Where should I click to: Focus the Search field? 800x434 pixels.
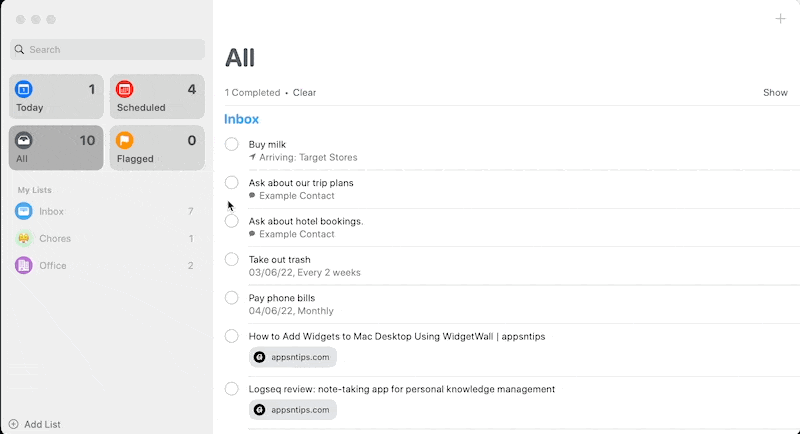pyautogui.click(x=107, y=49)
